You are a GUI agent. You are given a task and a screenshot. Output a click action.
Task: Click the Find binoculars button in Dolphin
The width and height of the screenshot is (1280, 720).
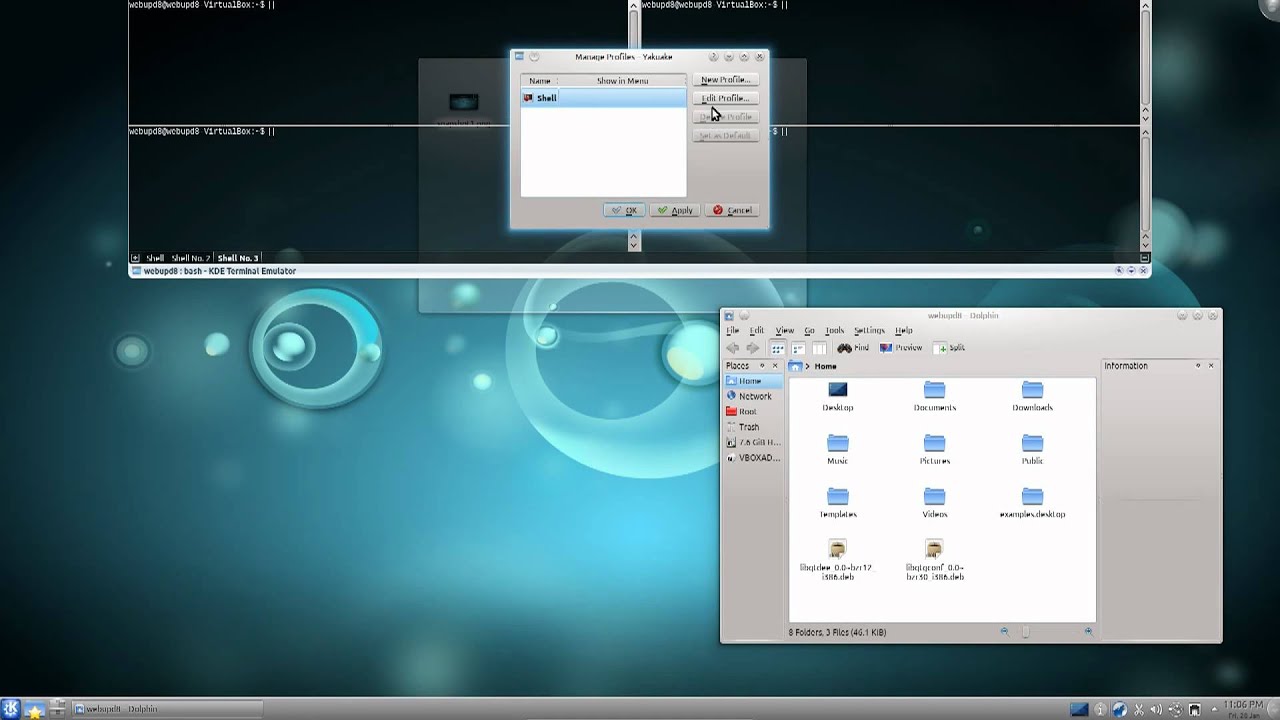pos(853,348)
